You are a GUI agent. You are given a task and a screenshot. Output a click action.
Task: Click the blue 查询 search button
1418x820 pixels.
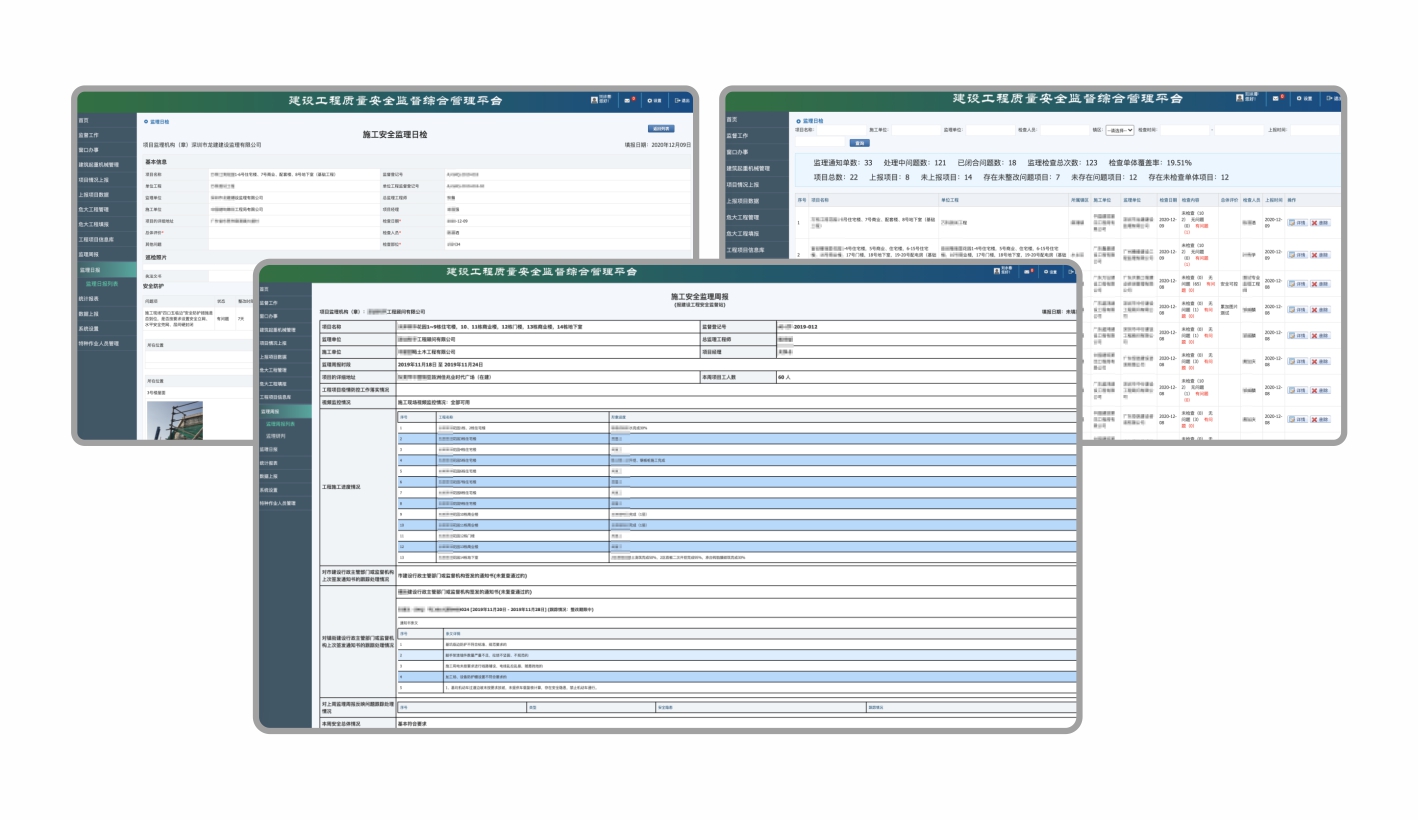(859, 143)
